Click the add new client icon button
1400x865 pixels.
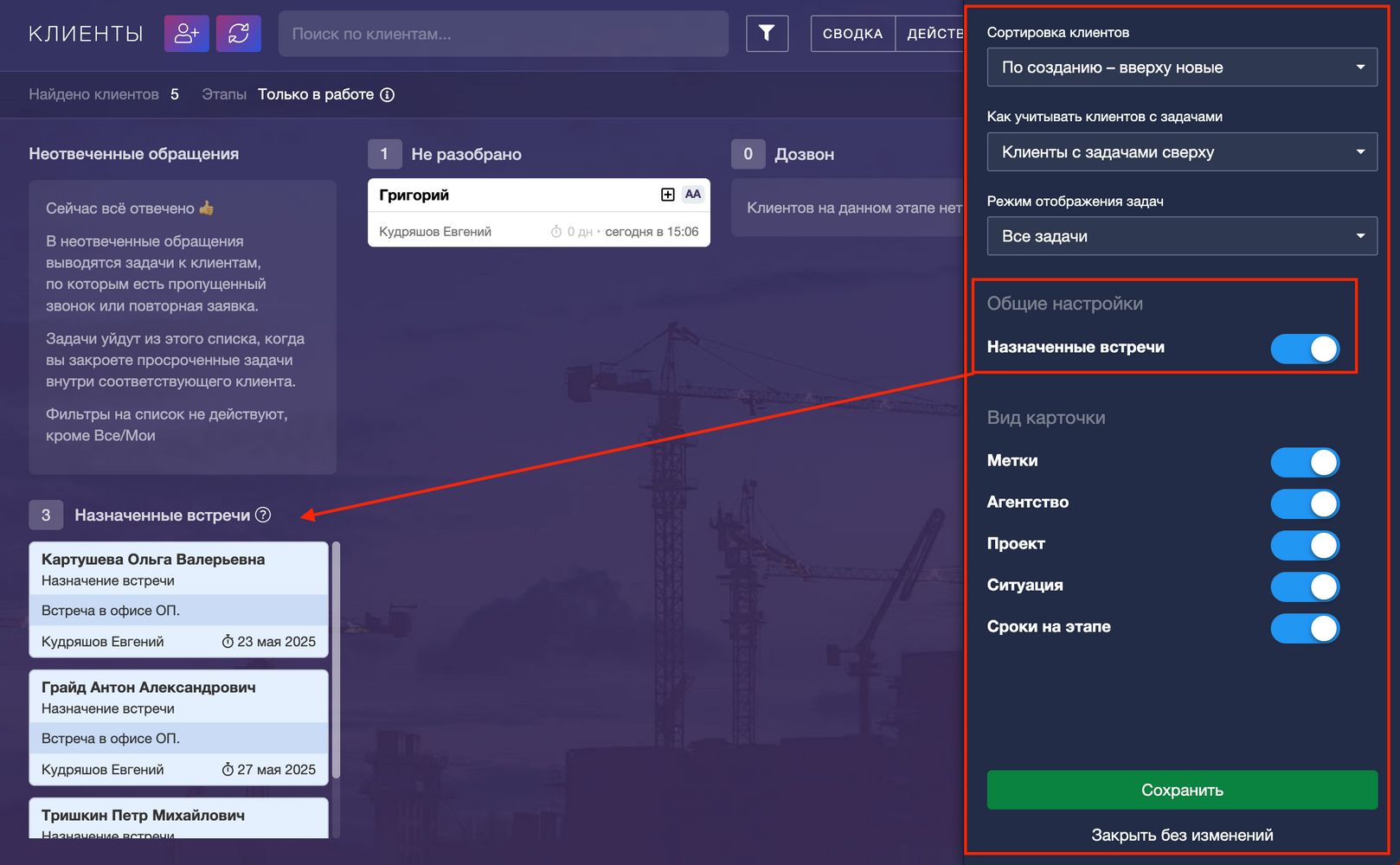click(187, 34)
